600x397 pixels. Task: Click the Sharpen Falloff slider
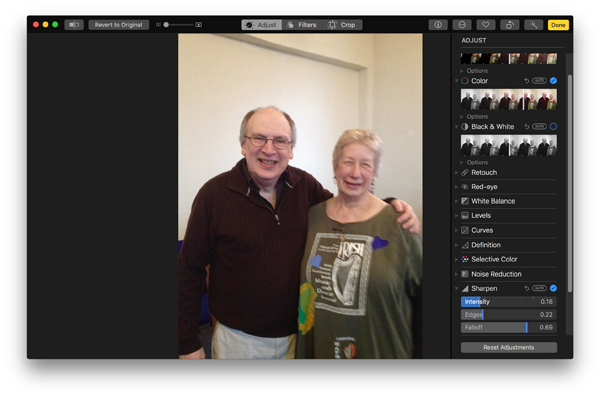pos(509,327)
